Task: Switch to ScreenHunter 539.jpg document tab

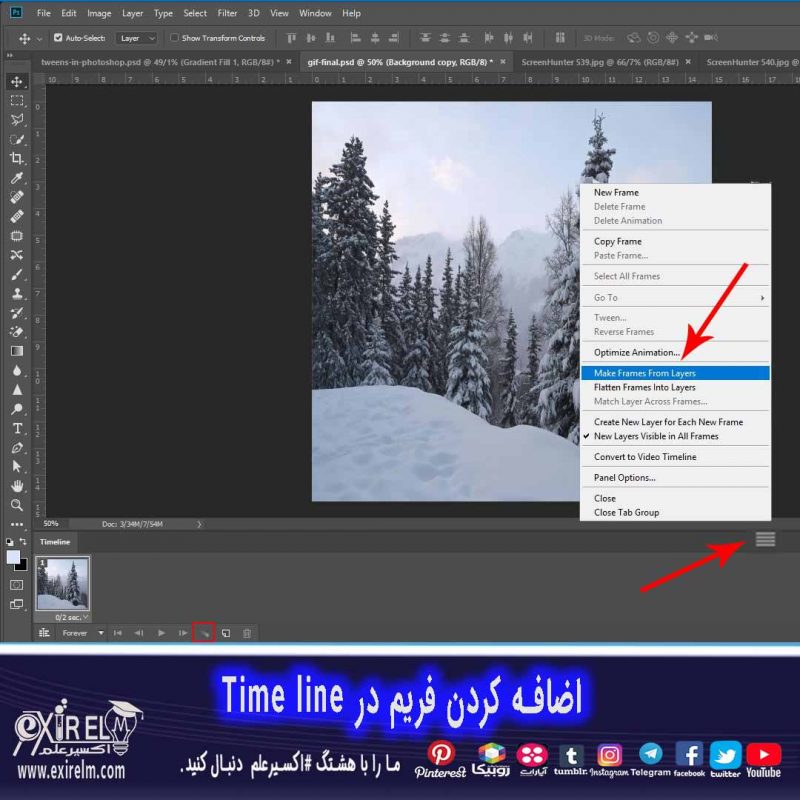Action: (x=599, y=62)
